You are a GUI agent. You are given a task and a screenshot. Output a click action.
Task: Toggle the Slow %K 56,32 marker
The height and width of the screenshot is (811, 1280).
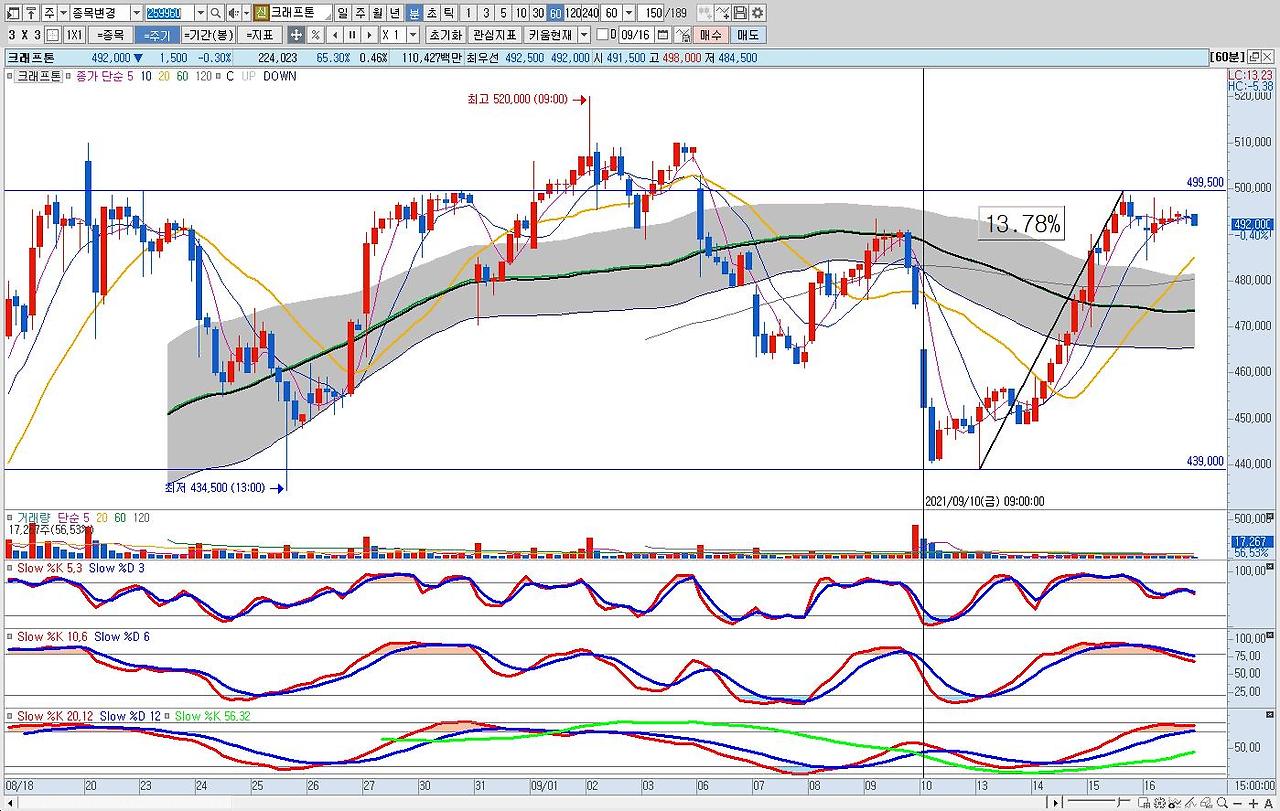(168, 716)
